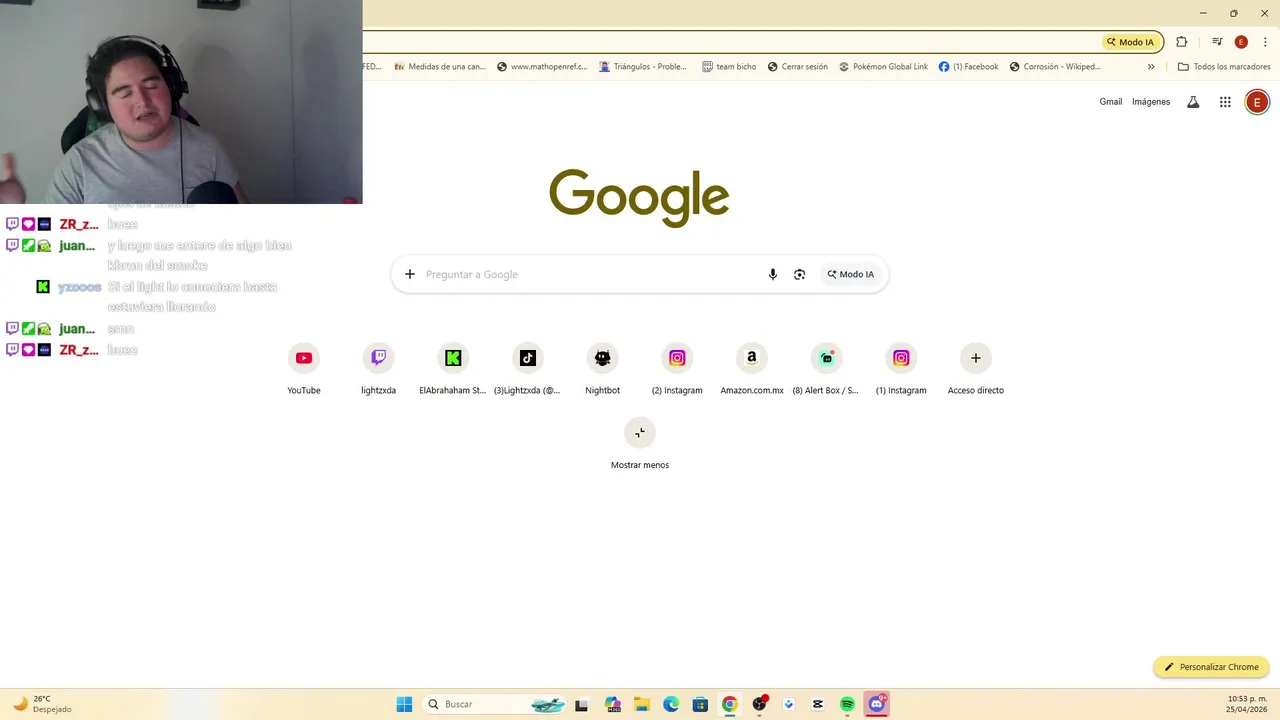The image size is (1280, 720).
Task: Open CapCut from the taskbar
Action: coord(818,704)
